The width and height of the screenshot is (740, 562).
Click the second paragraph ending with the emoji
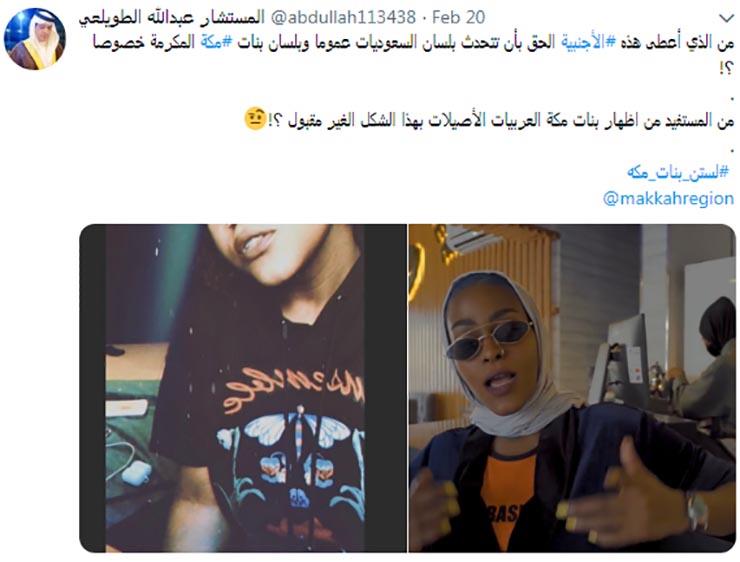[489, 120]
